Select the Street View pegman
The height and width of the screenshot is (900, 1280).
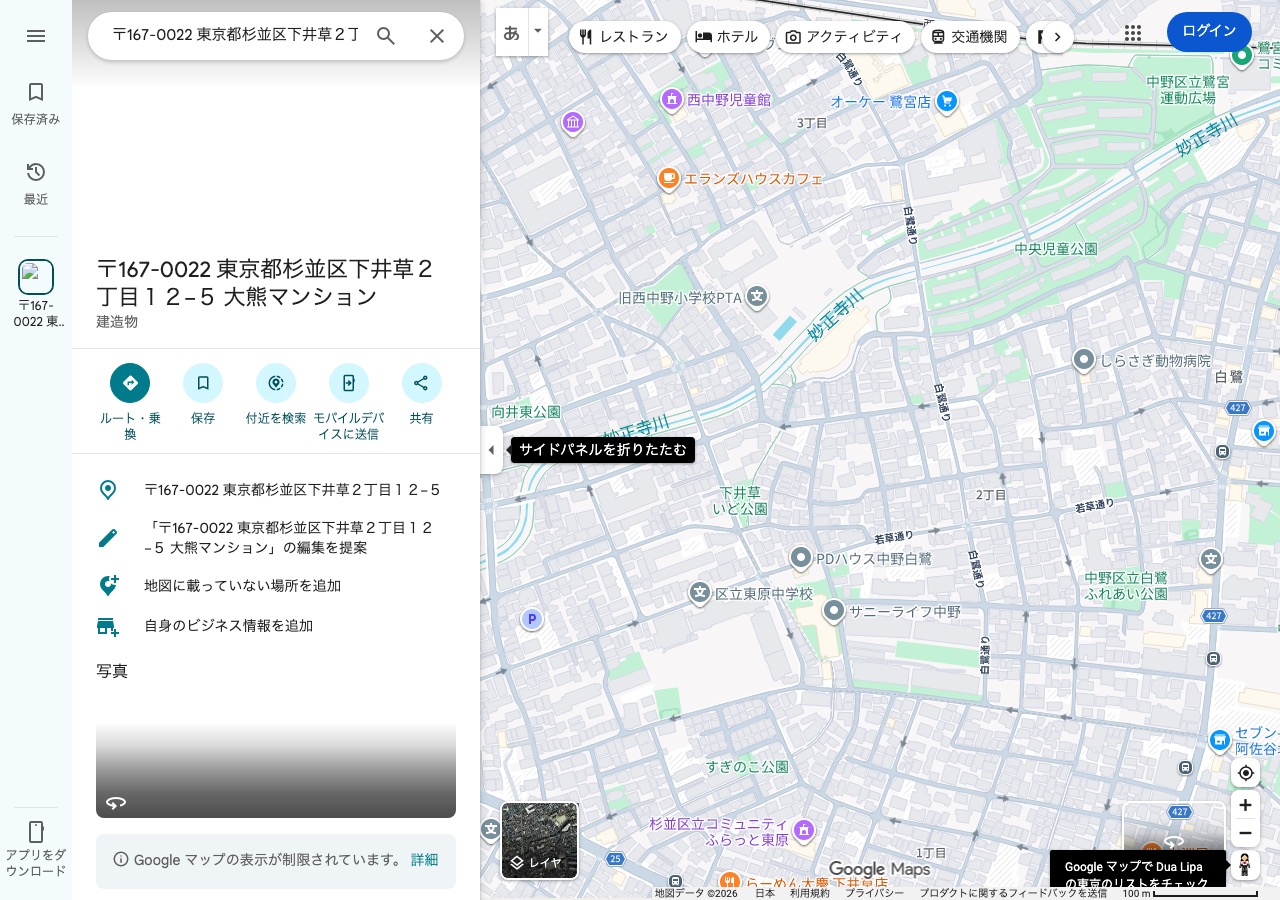pyautogui.click(x=1245, y=865)
